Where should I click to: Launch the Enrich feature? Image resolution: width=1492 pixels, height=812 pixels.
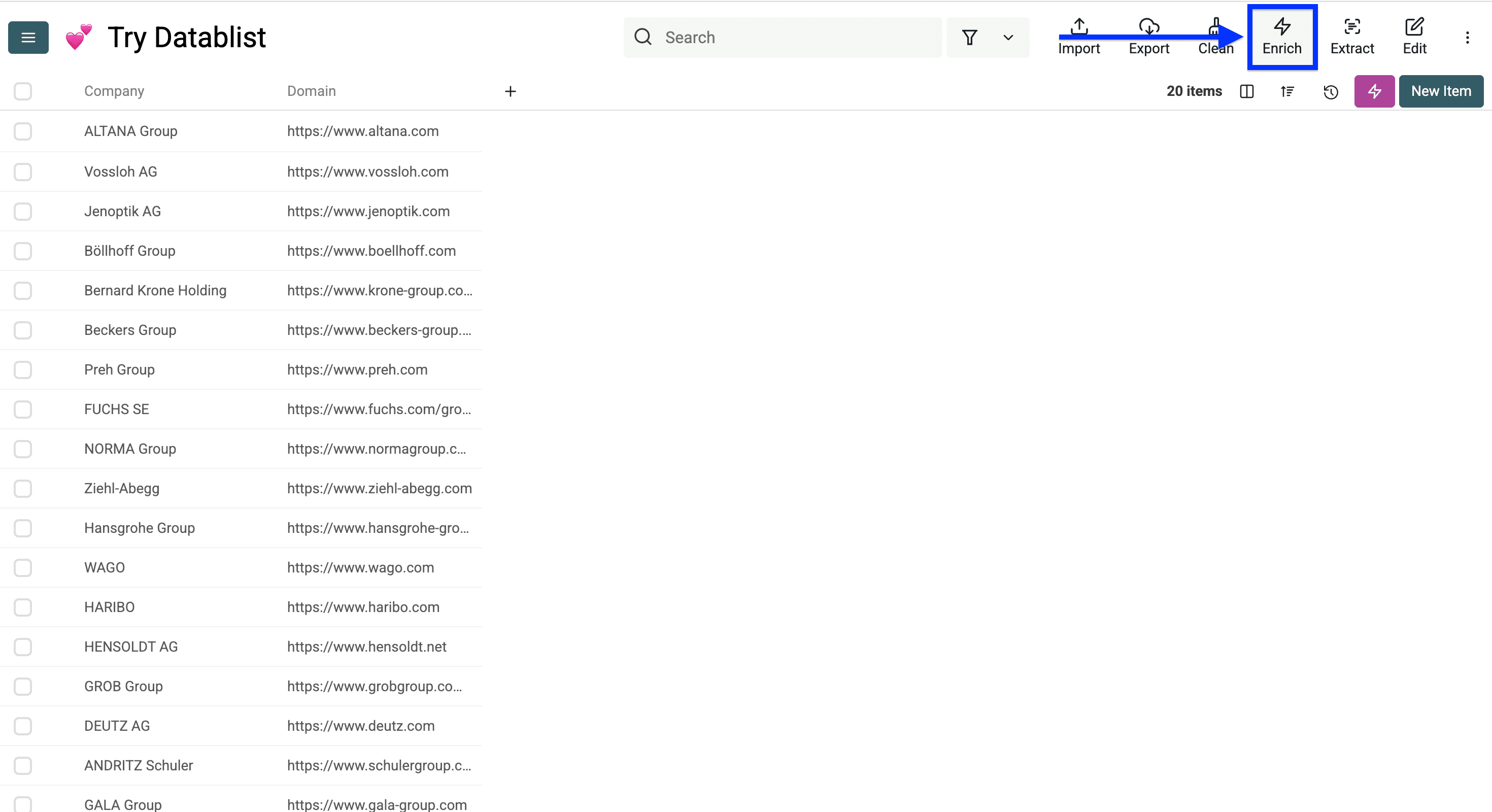click(x=1282, y=37)
